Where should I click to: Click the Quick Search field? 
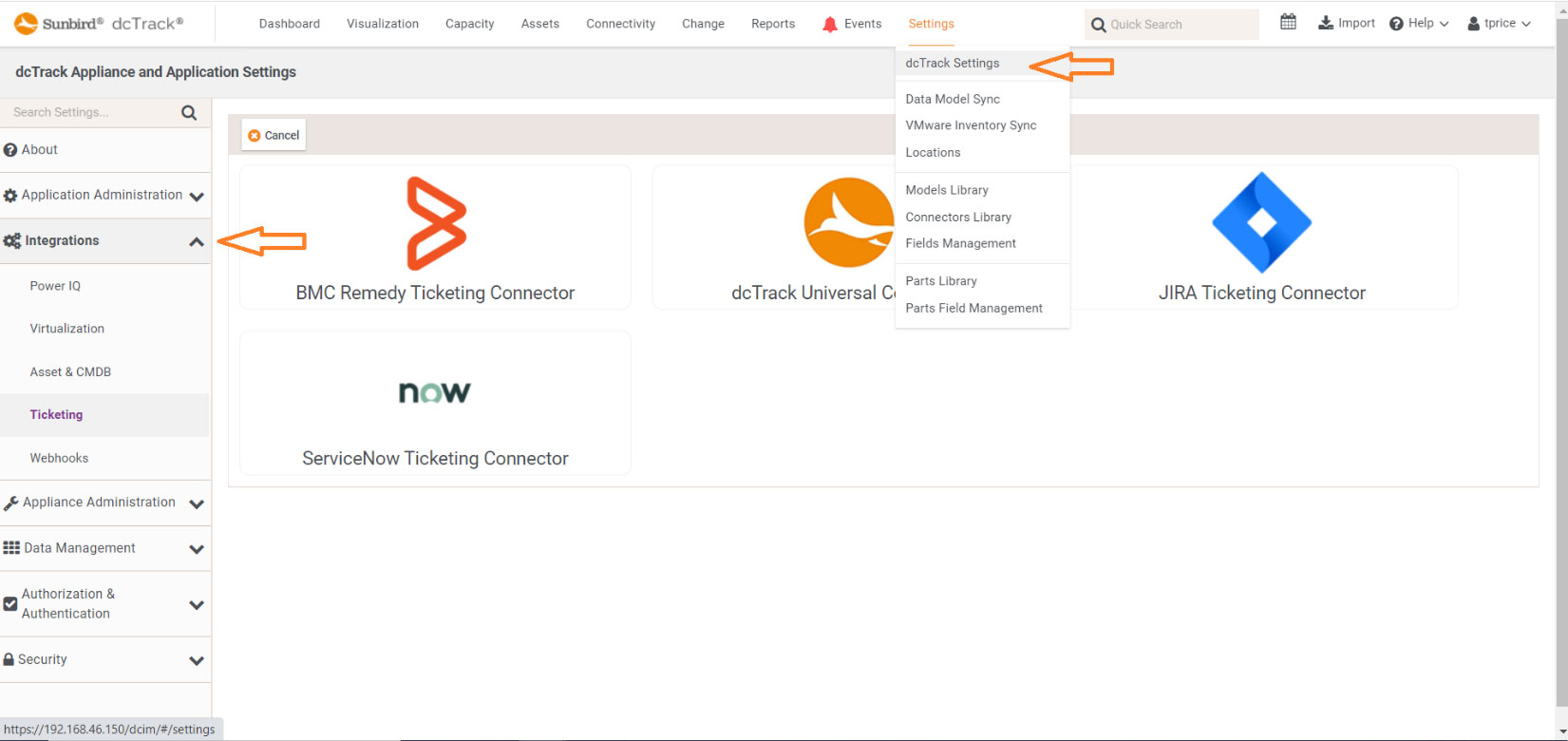click(1172, 25)
